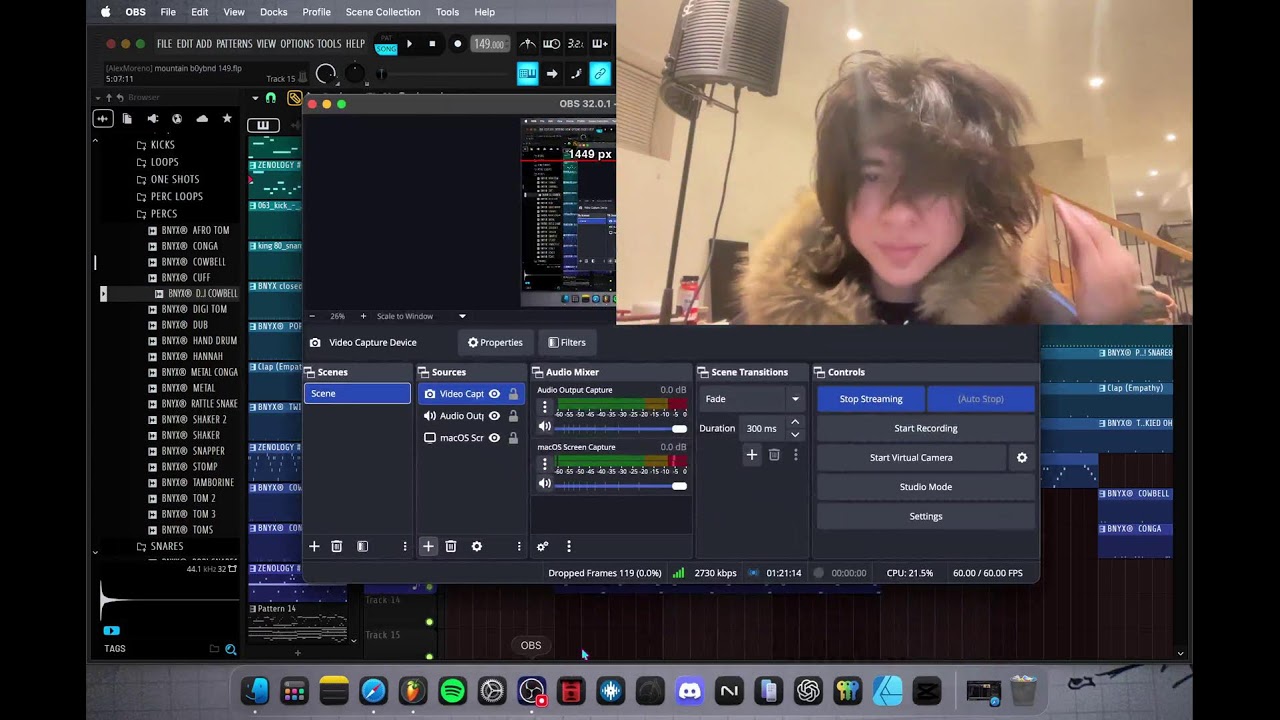Image resolution: width=1280 pixels, height=720 pixels.
Task: Search tags with magnifier icon in browser
Action: 231,649
